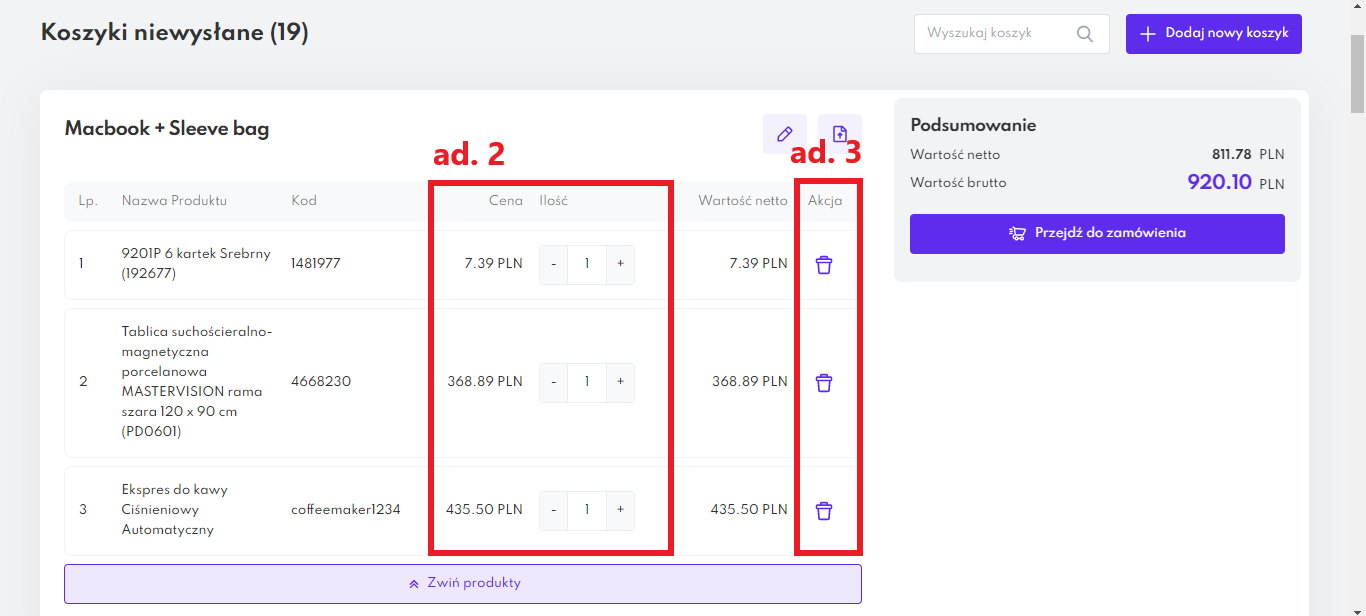The image size is (1366, 616).
Task: Remove the MASTERVISION whiteboard from the basket
Action: click(x=824, y=383)
